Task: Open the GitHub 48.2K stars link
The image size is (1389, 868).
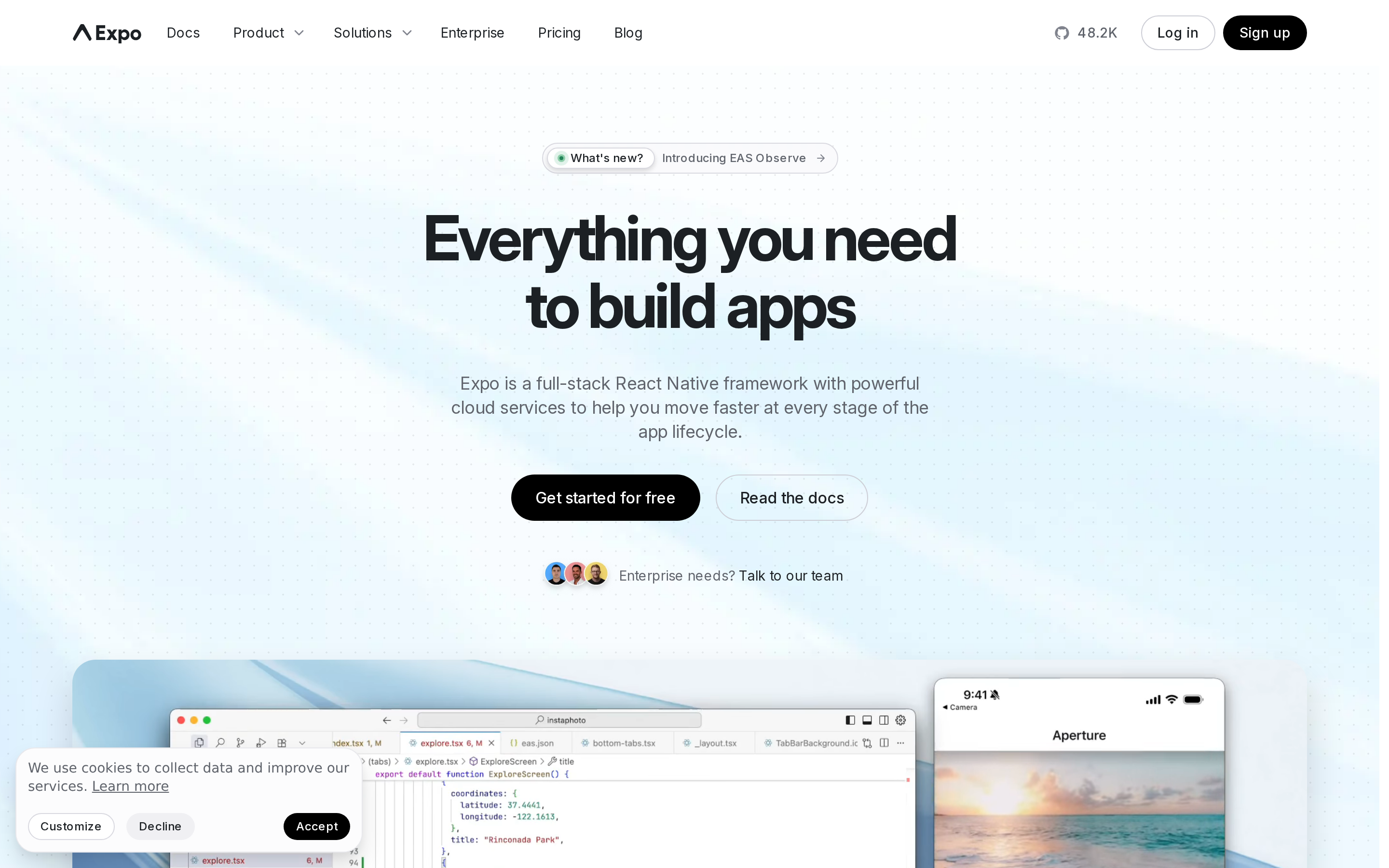Action: [x=1085, y=33]
